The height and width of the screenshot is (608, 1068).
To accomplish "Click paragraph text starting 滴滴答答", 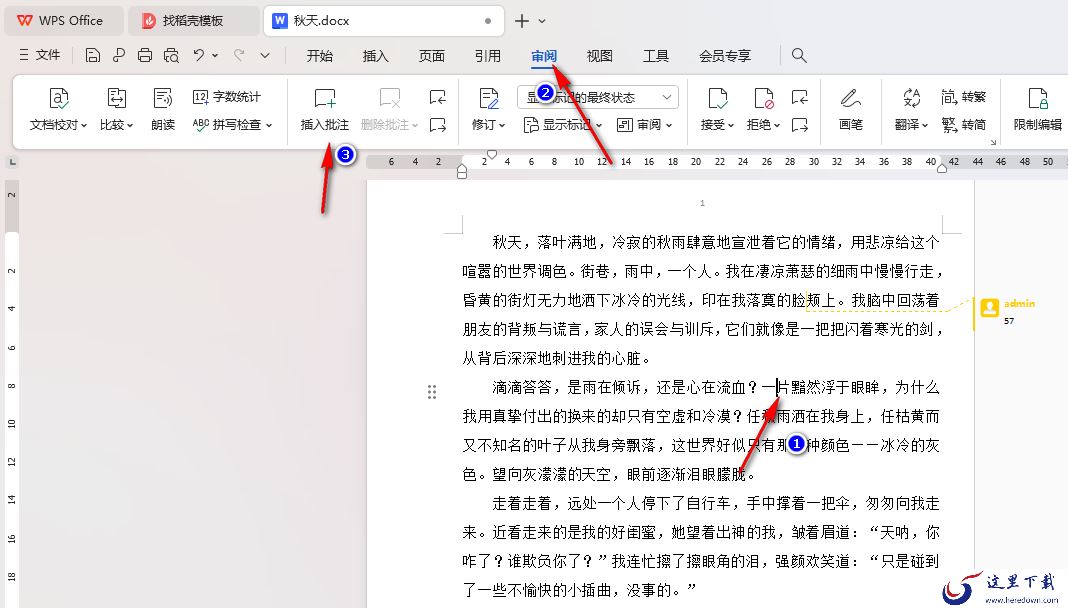I will pos(701,430).
